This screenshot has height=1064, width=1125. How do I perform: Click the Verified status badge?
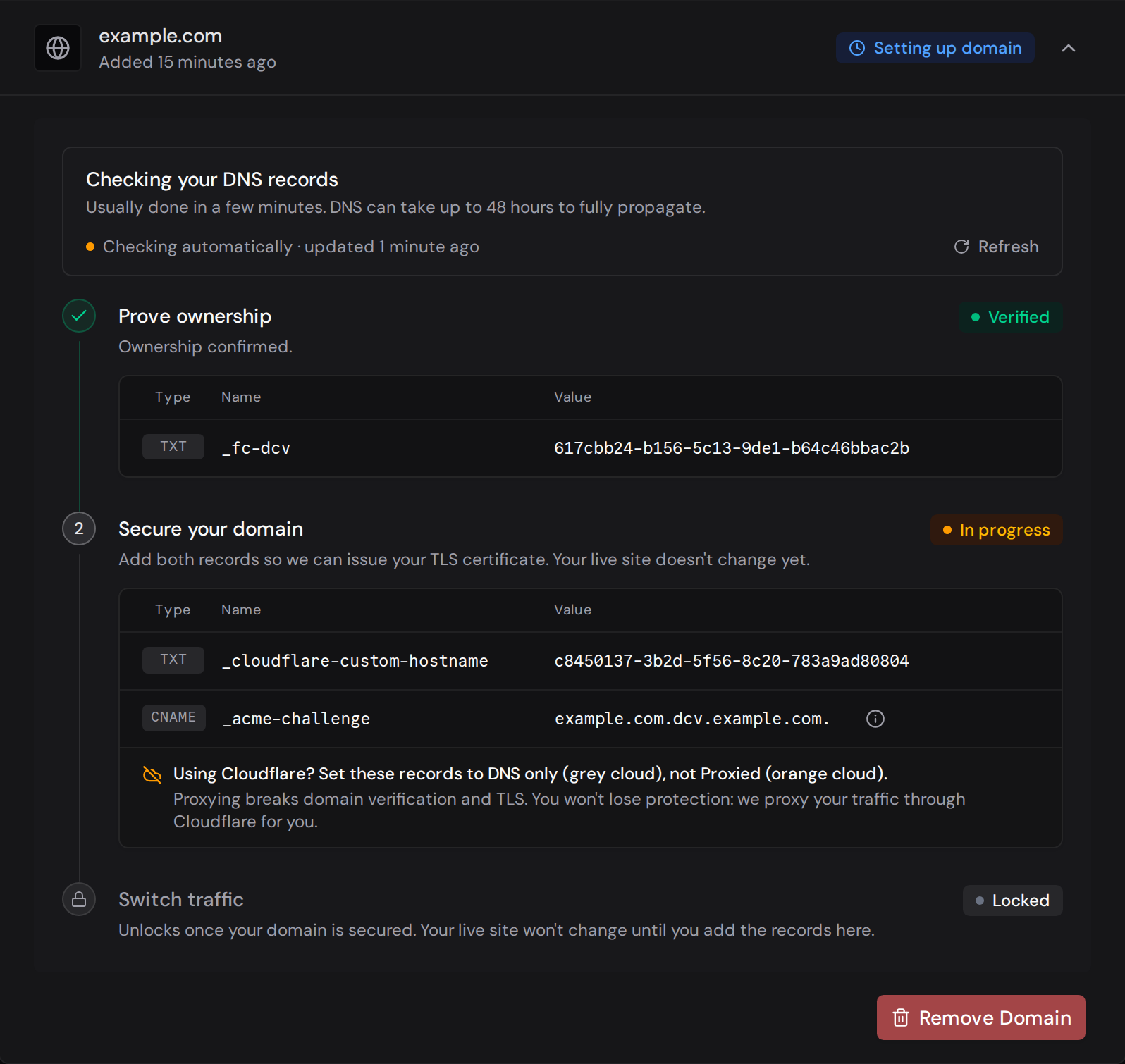pos(1010,317)
